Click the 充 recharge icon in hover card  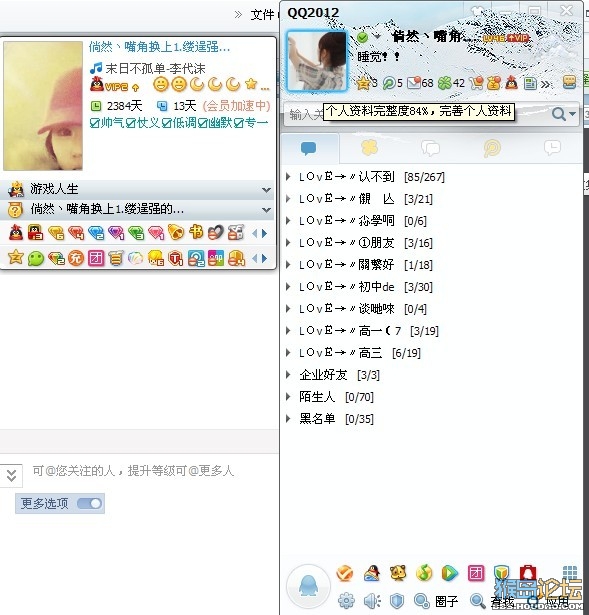[76, 258]
